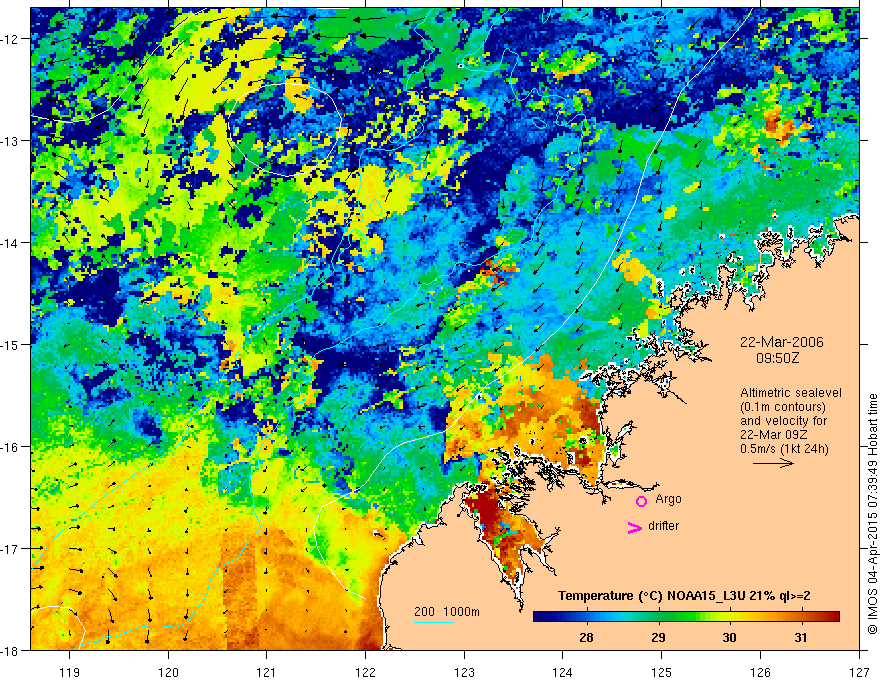Click the longitude label '122'
Screen dimensions: 880x680
point(365,671)
